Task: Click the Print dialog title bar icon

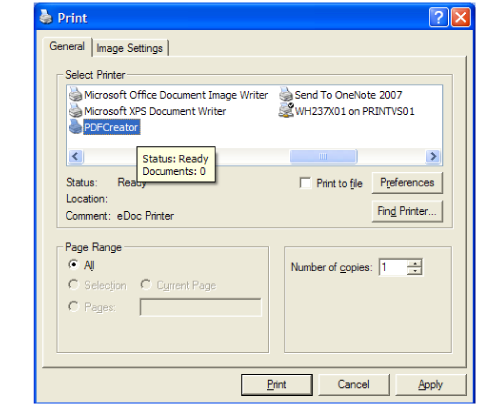Action: [x=46, y=17]
